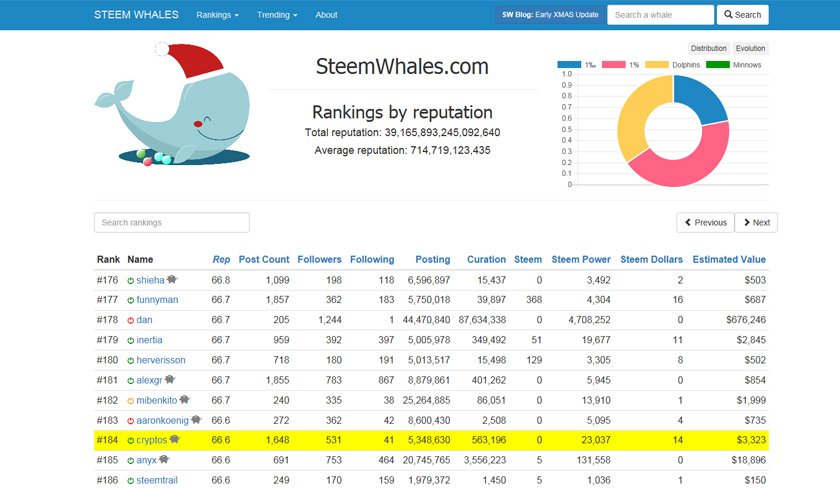840x490 pixels.
Task: Click the orange power icon beside mibenkito
Action: pyautogui.click(x=130, y=401)
